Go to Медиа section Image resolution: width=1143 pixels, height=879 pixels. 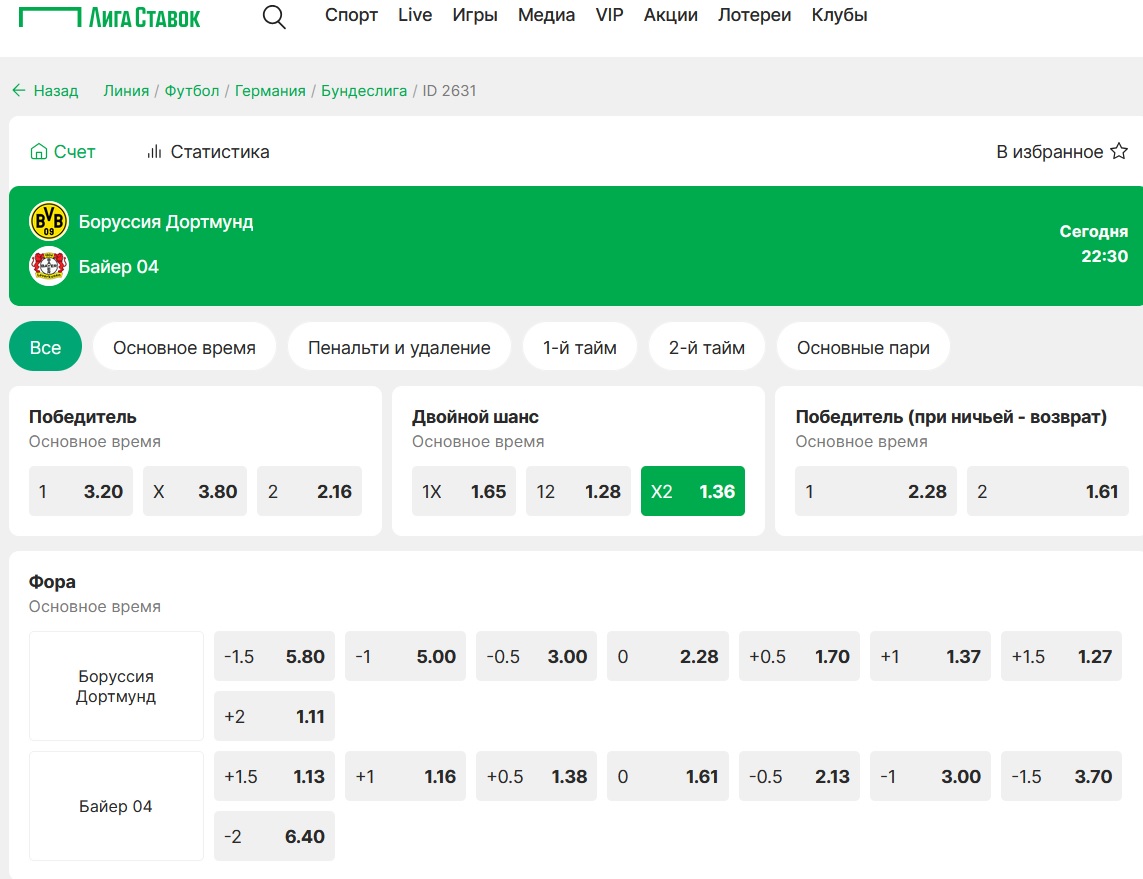point(546,15)
